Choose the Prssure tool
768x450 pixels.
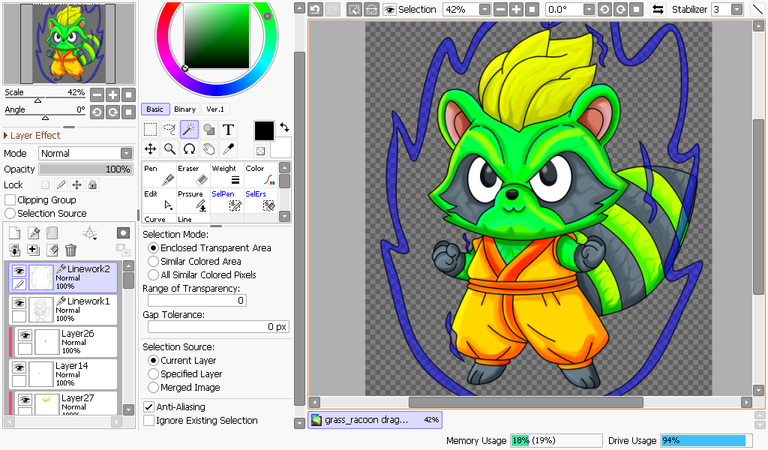coord(193,201)
